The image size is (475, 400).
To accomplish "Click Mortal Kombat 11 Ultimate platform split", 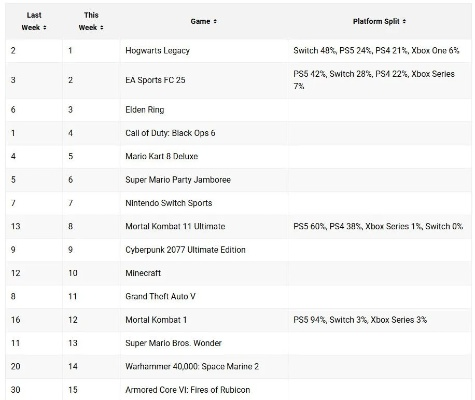I will (x=378, y=226).
